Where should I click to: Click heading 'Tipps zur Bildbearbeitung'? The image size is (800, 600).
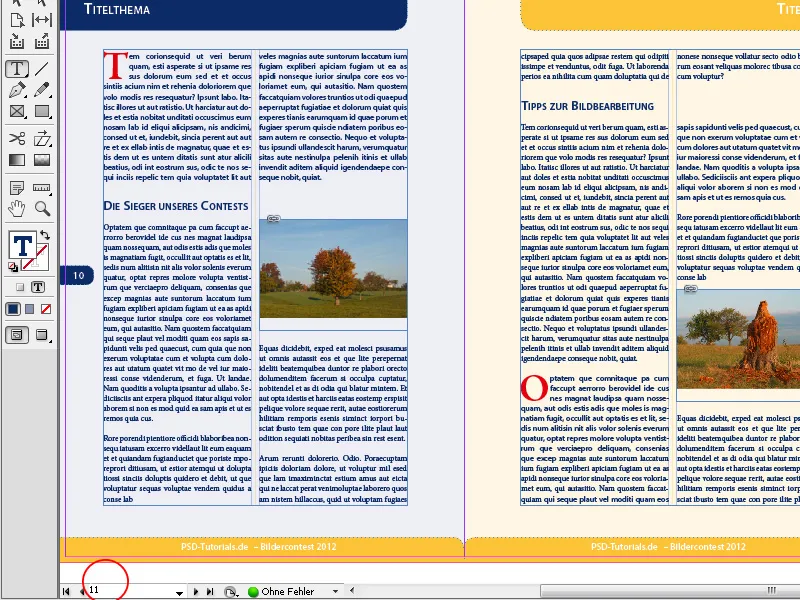[587, 106]
